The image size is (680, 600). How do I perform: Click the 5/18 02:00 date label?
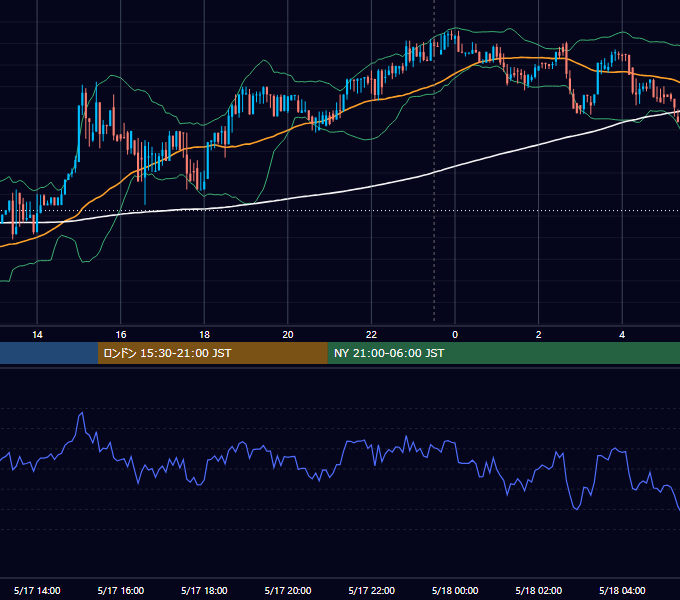[538, 590]
